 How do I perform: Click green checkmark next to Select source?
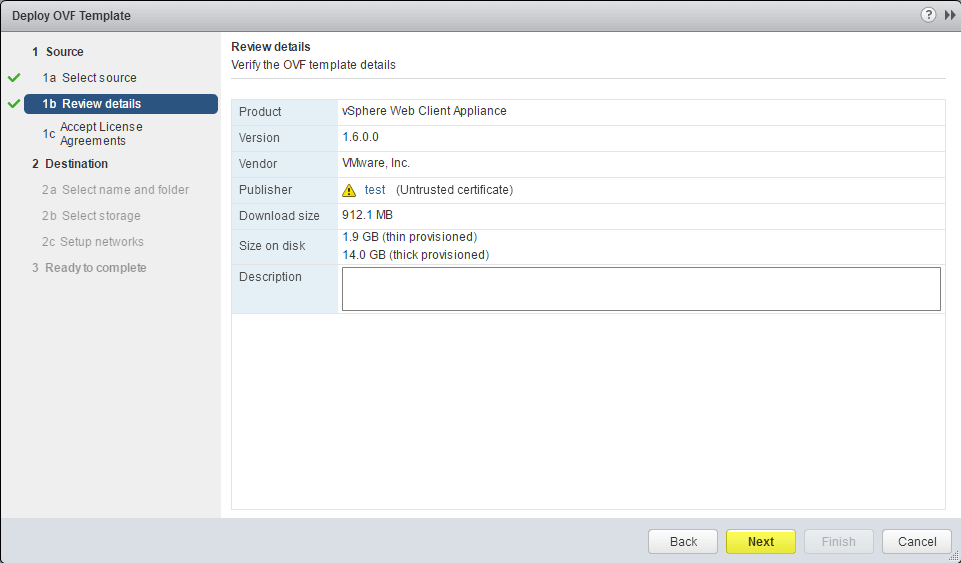tap(14, 78)
